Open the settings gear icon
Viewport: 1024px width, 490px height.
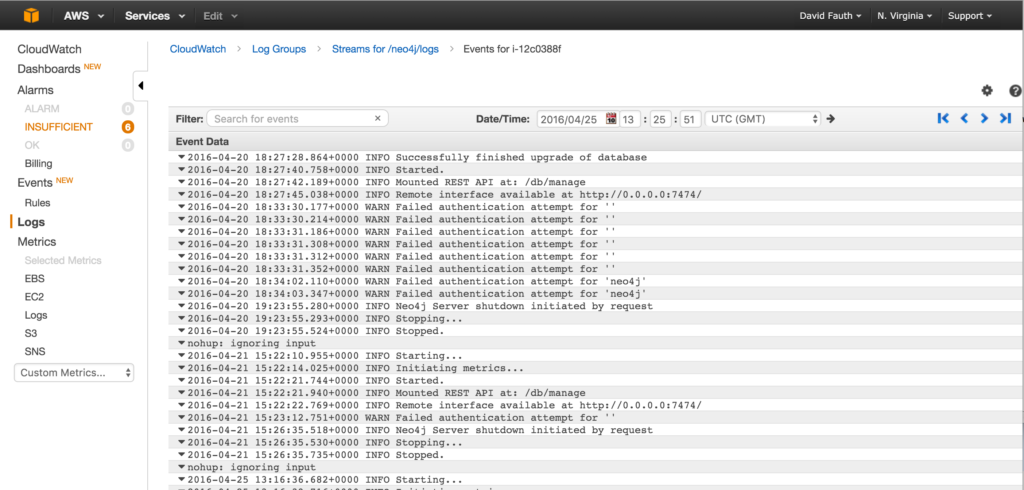click(x=987, y=90)
